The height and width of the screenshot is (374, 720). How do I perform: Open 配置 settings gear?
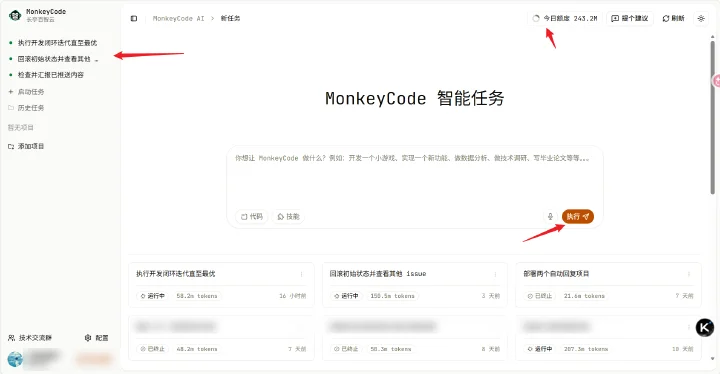tap(96, 338)
